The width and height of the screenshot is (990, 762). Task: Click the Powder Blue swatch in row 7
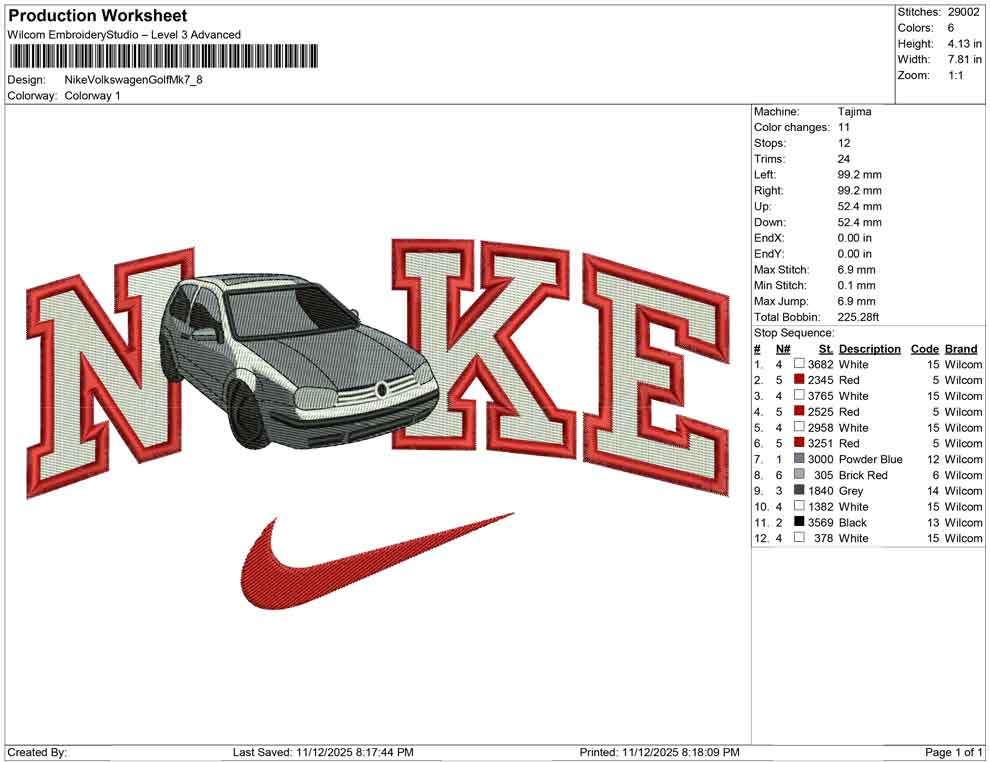coord(797,459)
